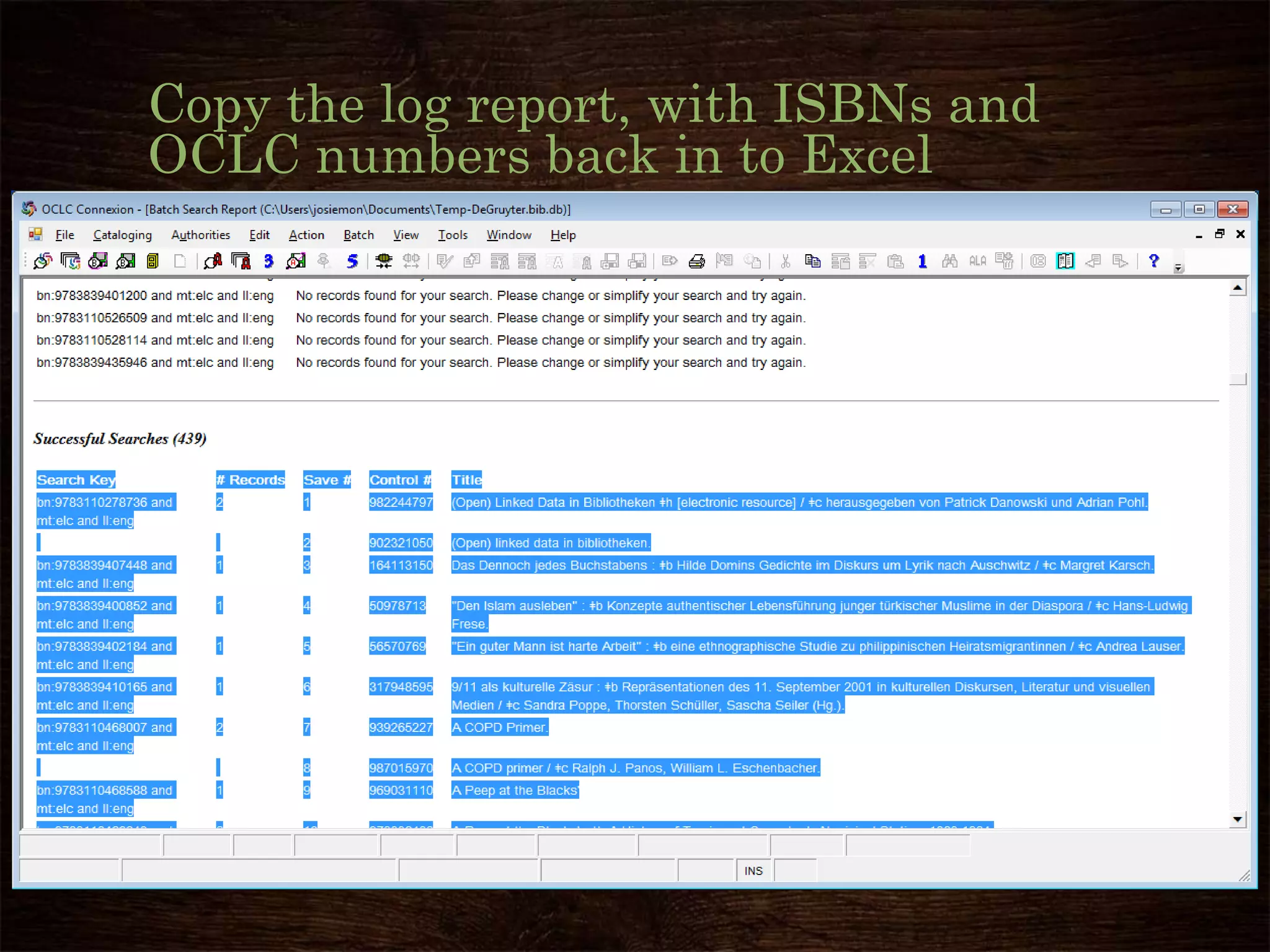Screen dimensions: 1270x952
Task: Click the # Records column header
Action: click(x=250, y=480)
